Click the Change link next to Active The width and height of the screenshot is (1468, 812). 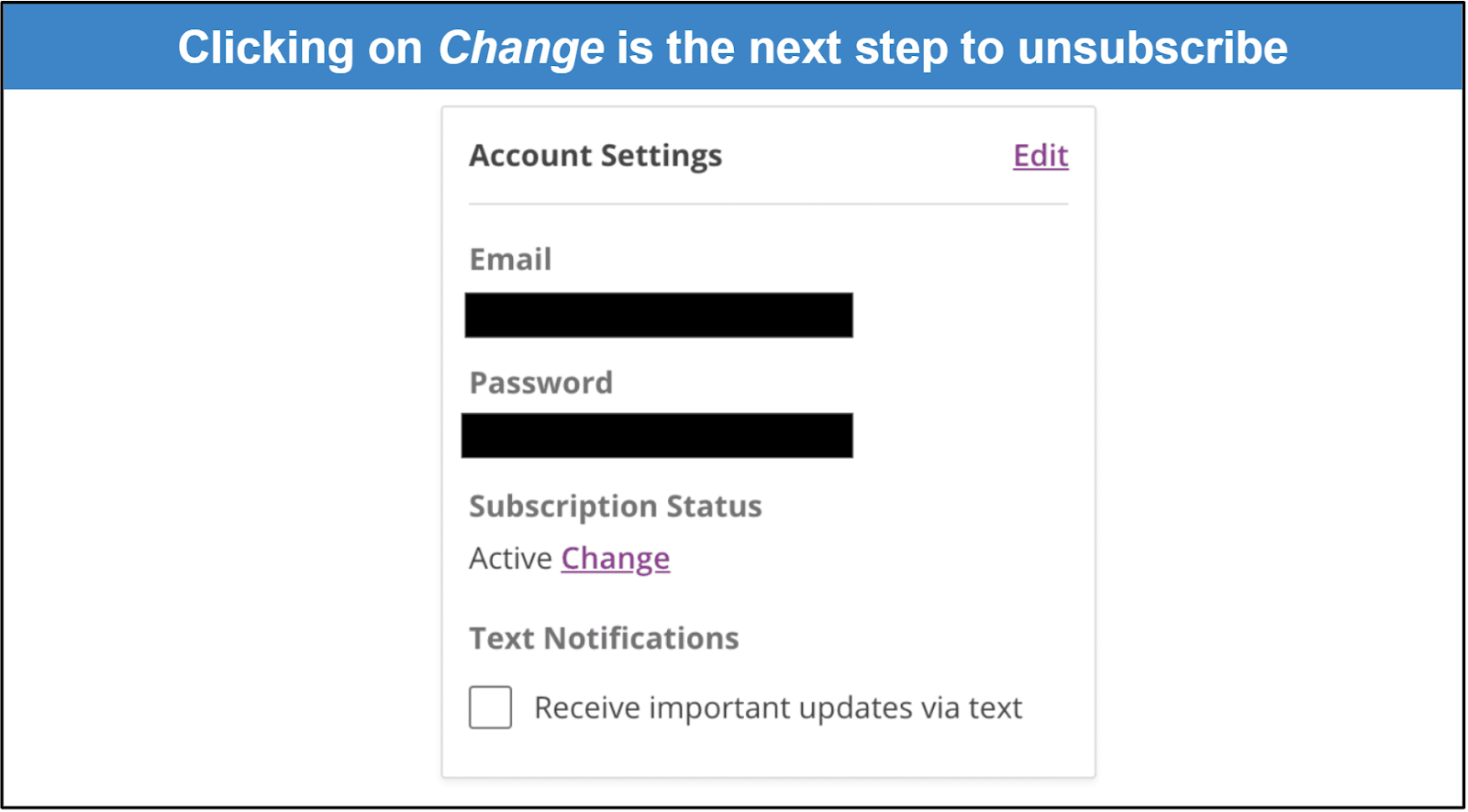click(616, 559)
